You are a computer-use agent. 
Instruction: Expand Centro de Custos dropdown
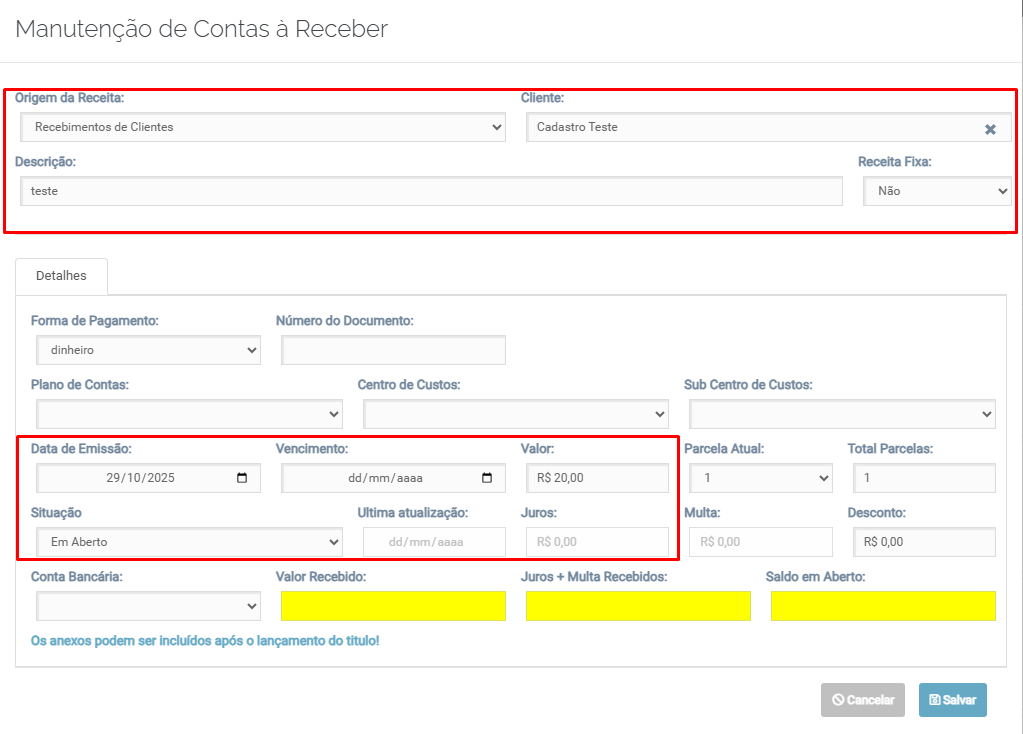[515, 414]
